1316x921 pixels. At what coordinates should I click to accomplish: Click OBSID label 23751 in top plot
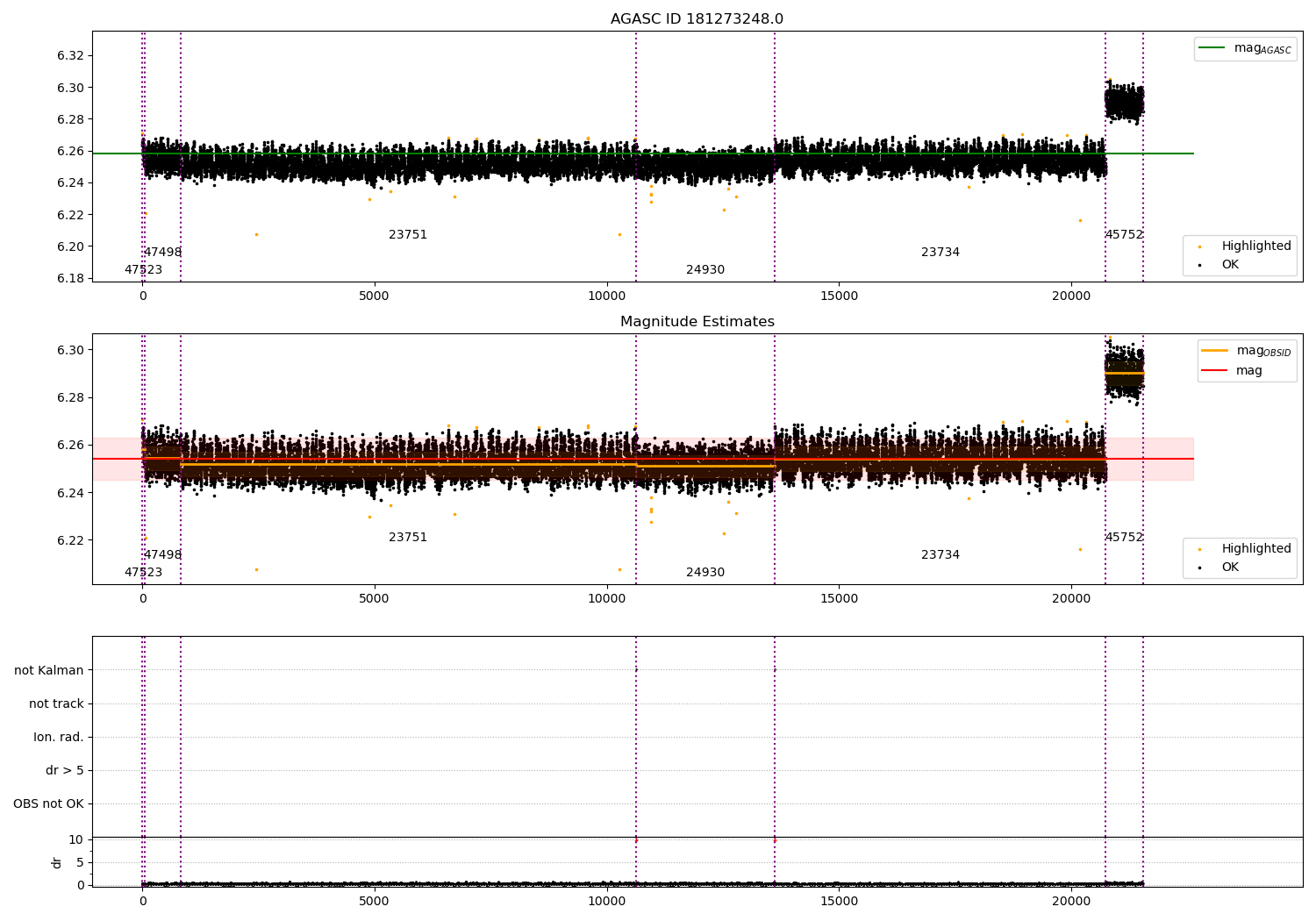408,234
